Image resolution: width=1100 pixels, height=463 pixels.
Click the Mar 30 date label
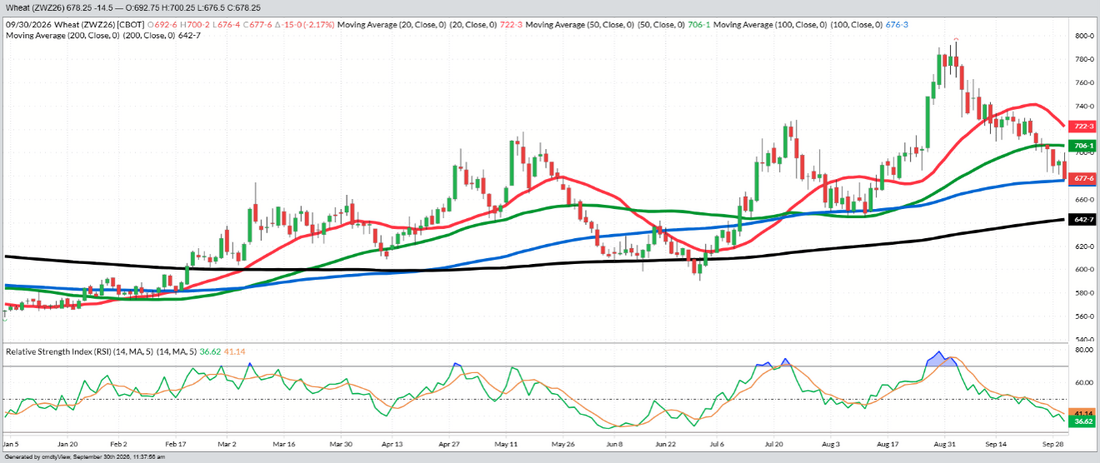340,444
